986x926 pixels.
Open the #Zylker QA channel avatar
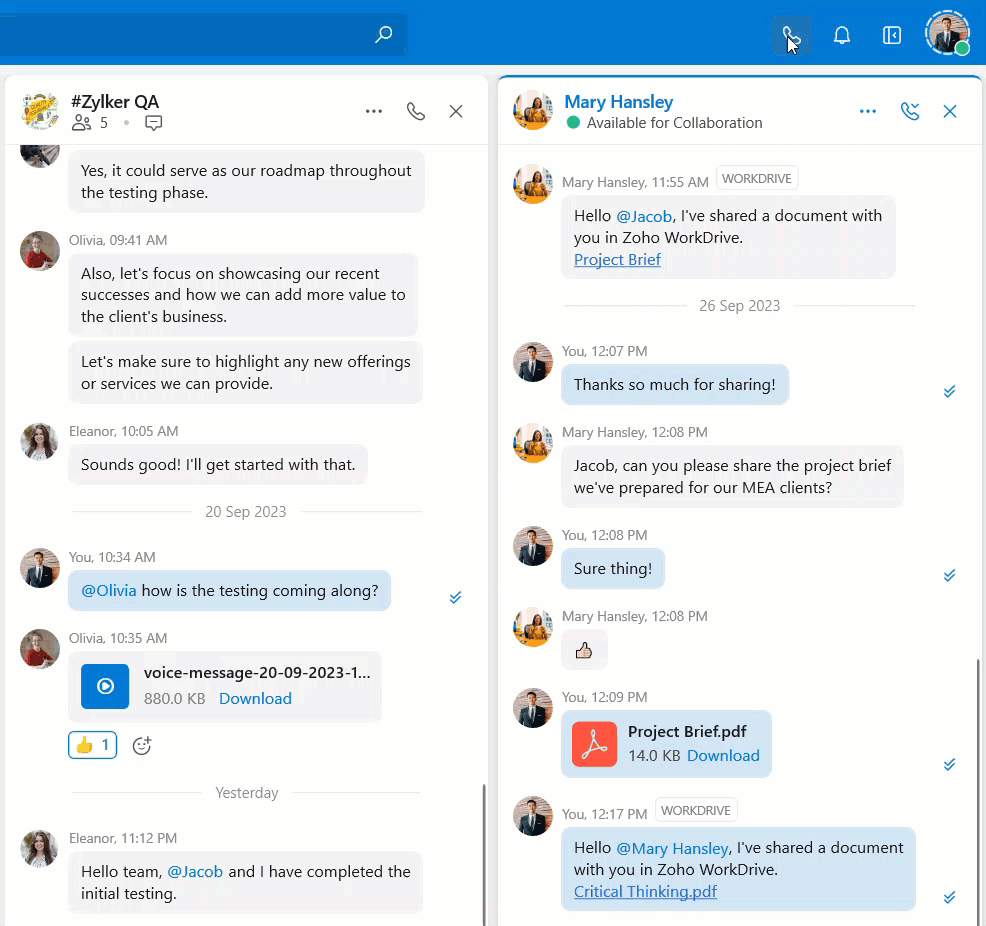(40, 110)
